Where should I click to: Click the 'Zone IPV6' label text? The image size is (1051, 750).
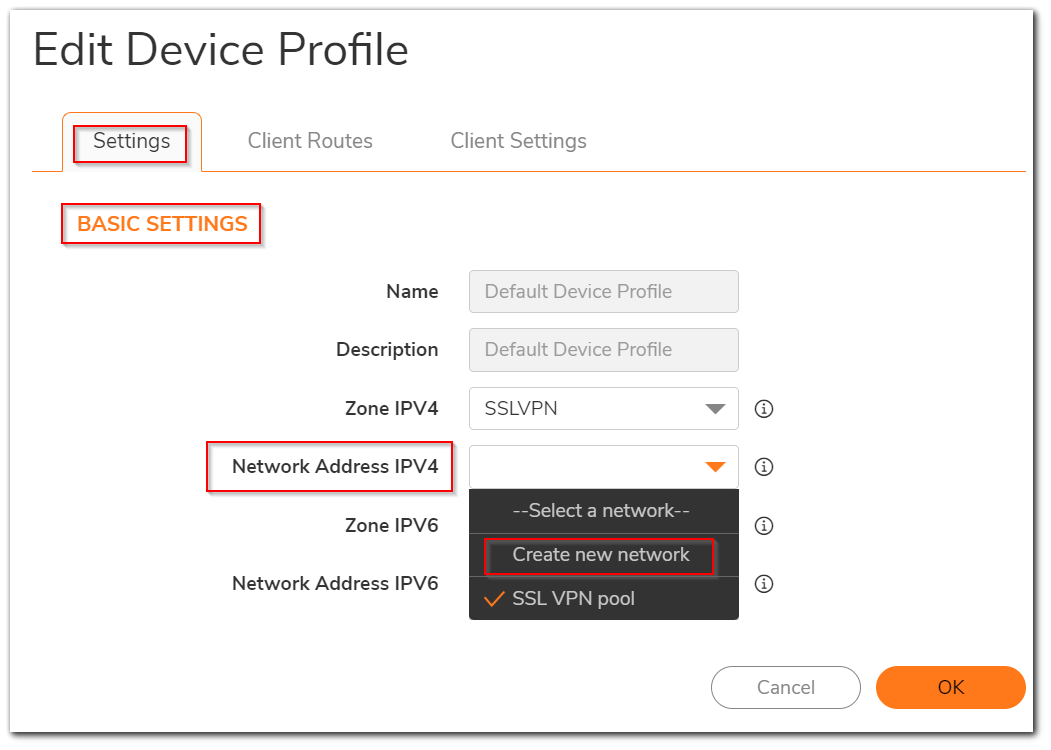pyautogui.click(x=391, y=526)
